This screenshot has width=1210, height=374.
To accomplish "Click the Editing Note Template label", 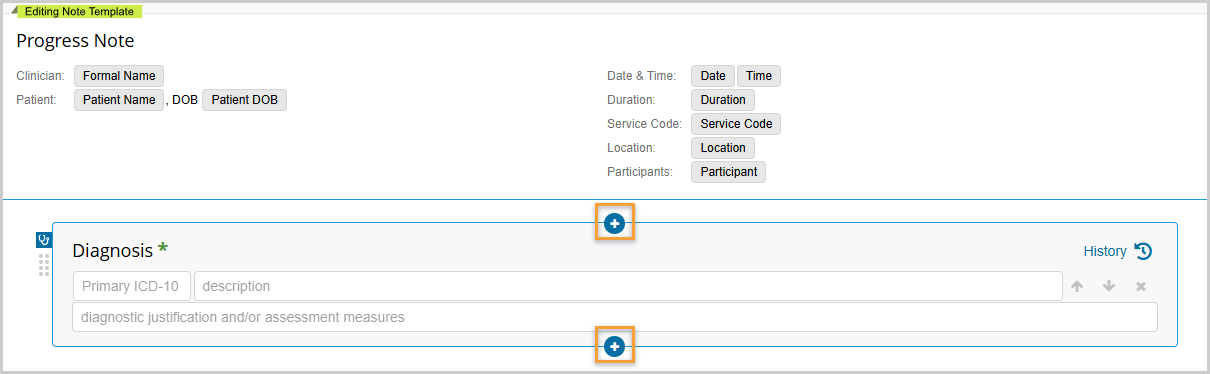I will (x=79, y=11).
